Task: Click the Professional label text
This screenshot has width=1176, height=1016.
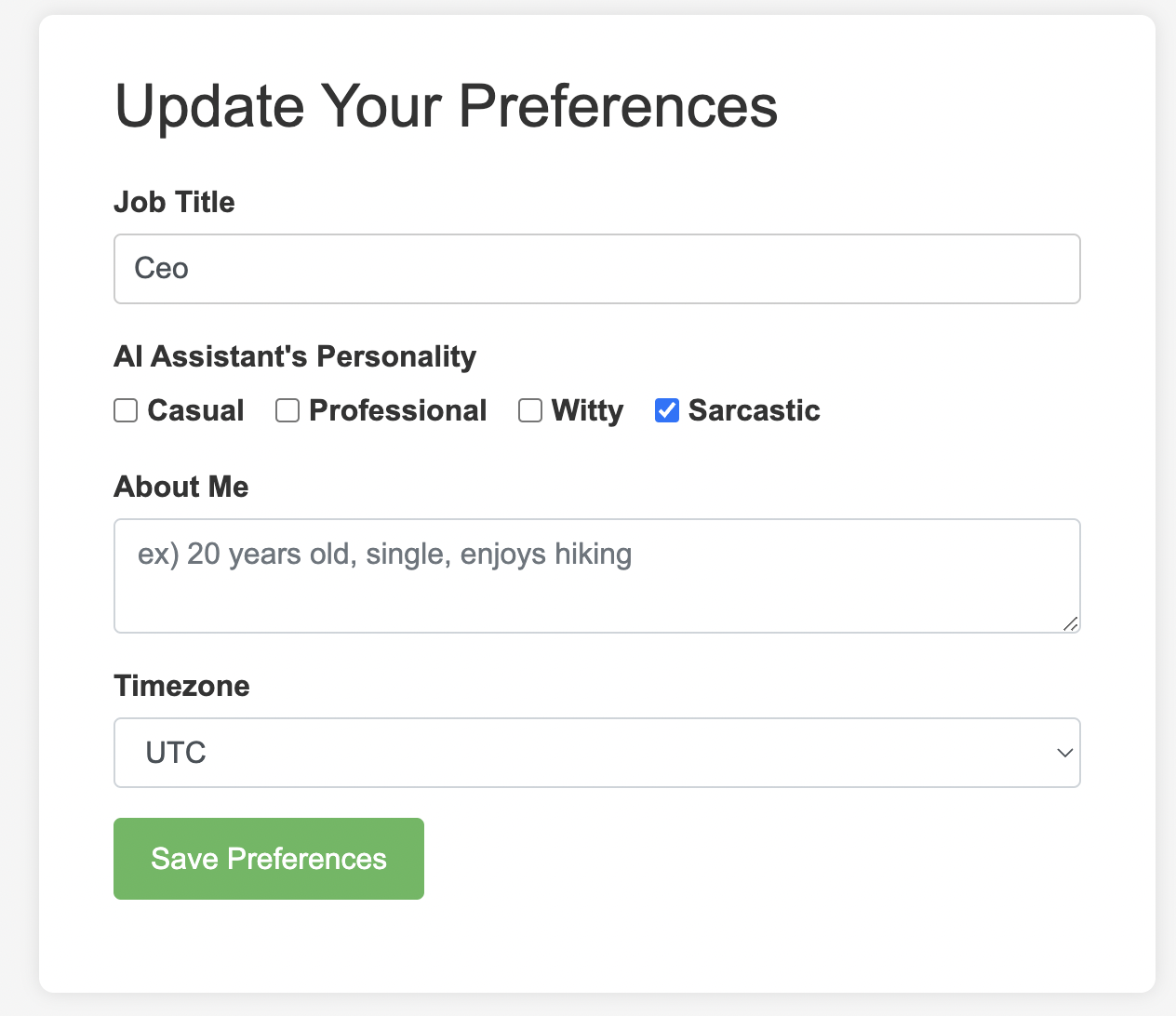Action: [x=397, y=410]
